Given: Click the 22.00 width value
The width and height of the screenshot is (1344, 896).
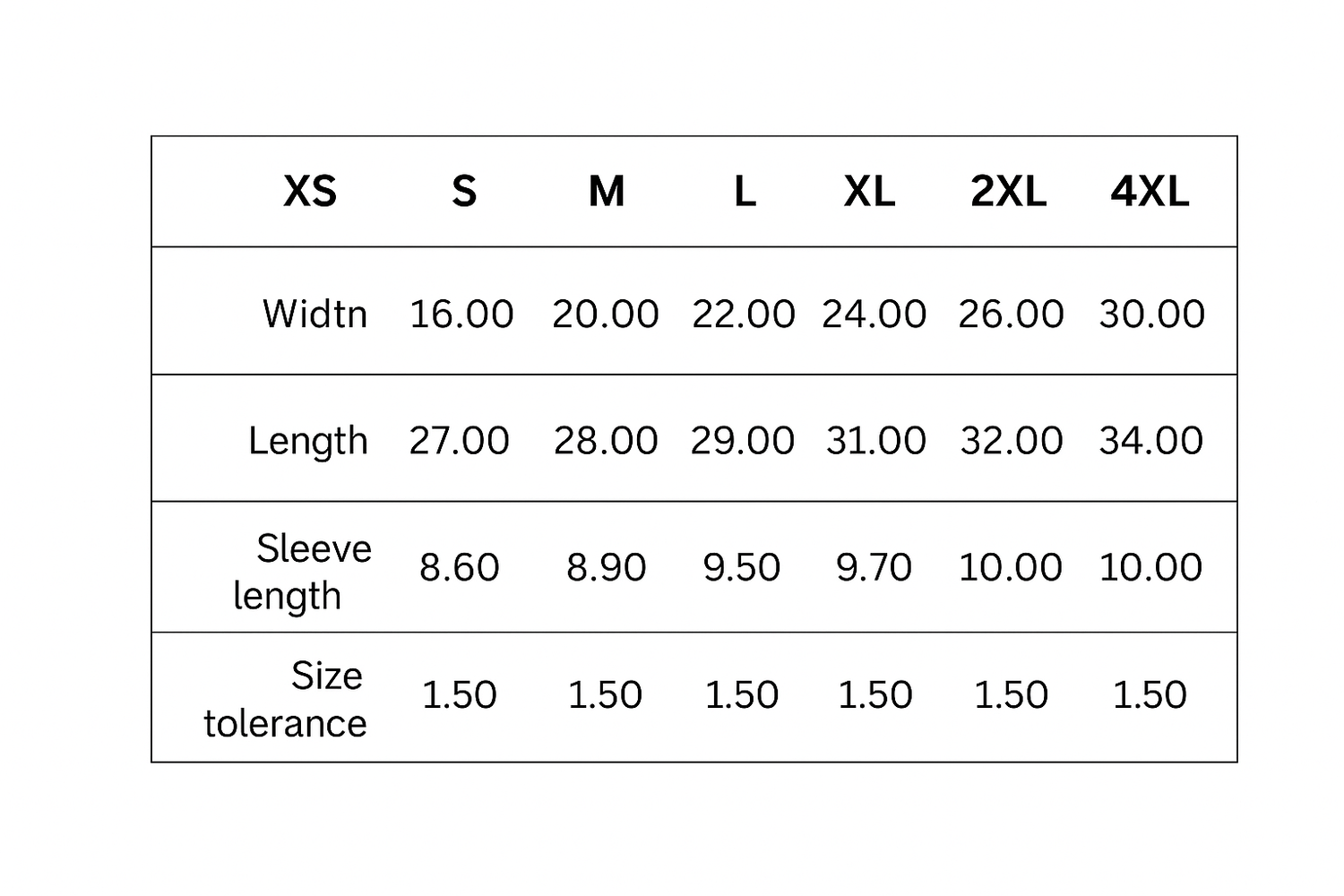Looking at the screenshot, I should point(744,314).
